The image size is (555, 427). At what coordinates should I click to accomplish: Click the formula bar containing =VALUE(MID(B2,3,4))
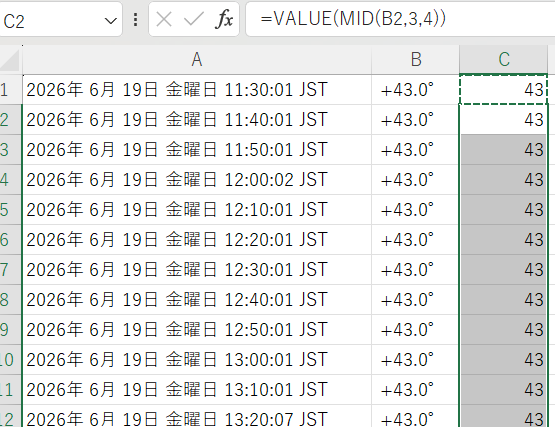[400, 19]
